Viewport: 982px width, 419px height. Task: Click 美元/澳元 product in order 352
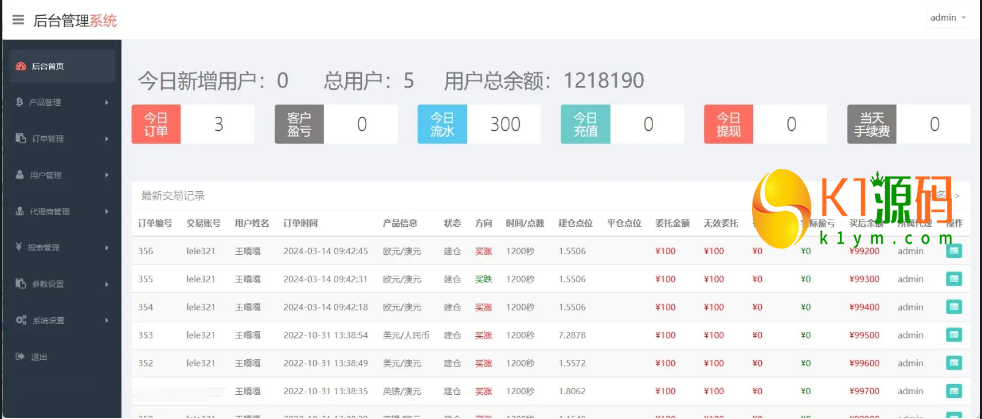(402, 363)
